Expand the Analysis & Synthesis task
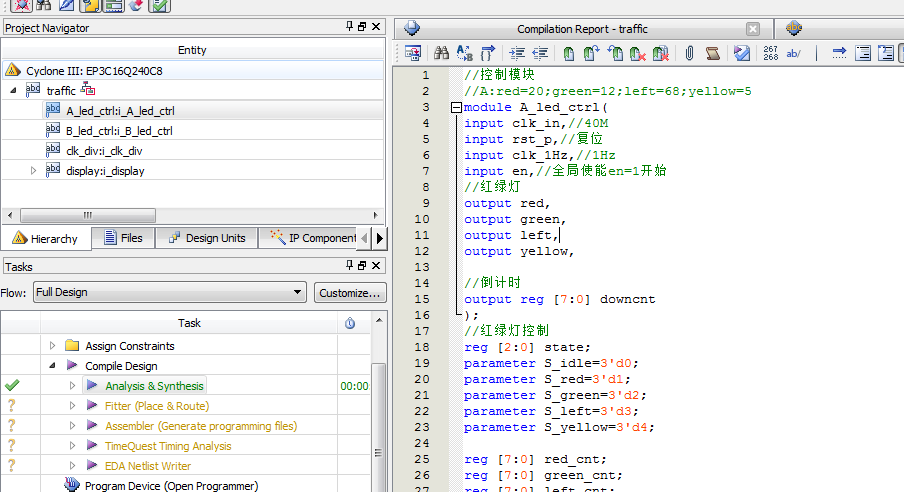904x492 pixels. click(x=73, y=386)
